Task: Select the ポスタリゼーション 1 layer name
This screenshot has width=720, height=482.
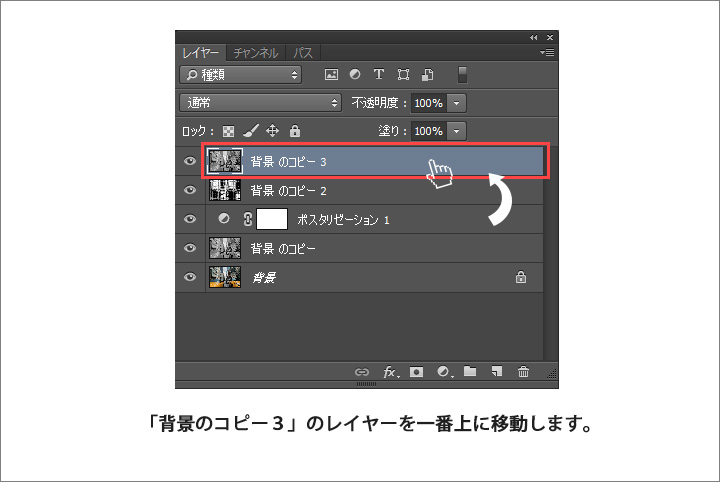Action: [x=343, y=219]
